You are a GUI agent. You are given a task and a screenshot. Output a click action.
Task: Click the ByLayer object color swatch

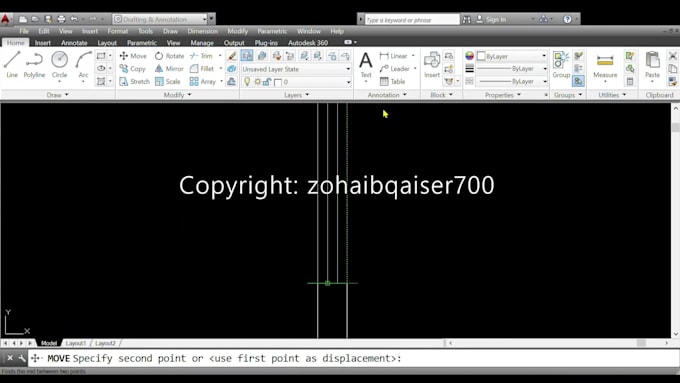click(481, 56)
